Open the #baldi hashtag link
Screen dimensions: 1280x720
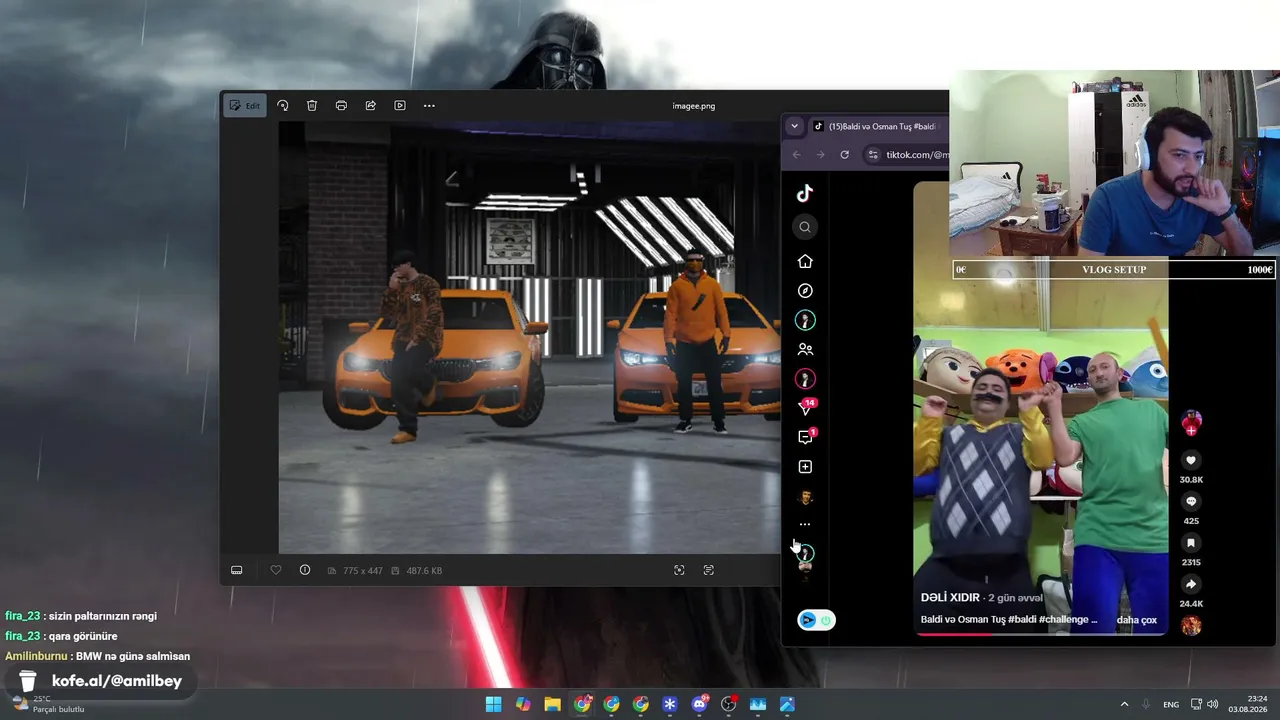(1021, 620)
